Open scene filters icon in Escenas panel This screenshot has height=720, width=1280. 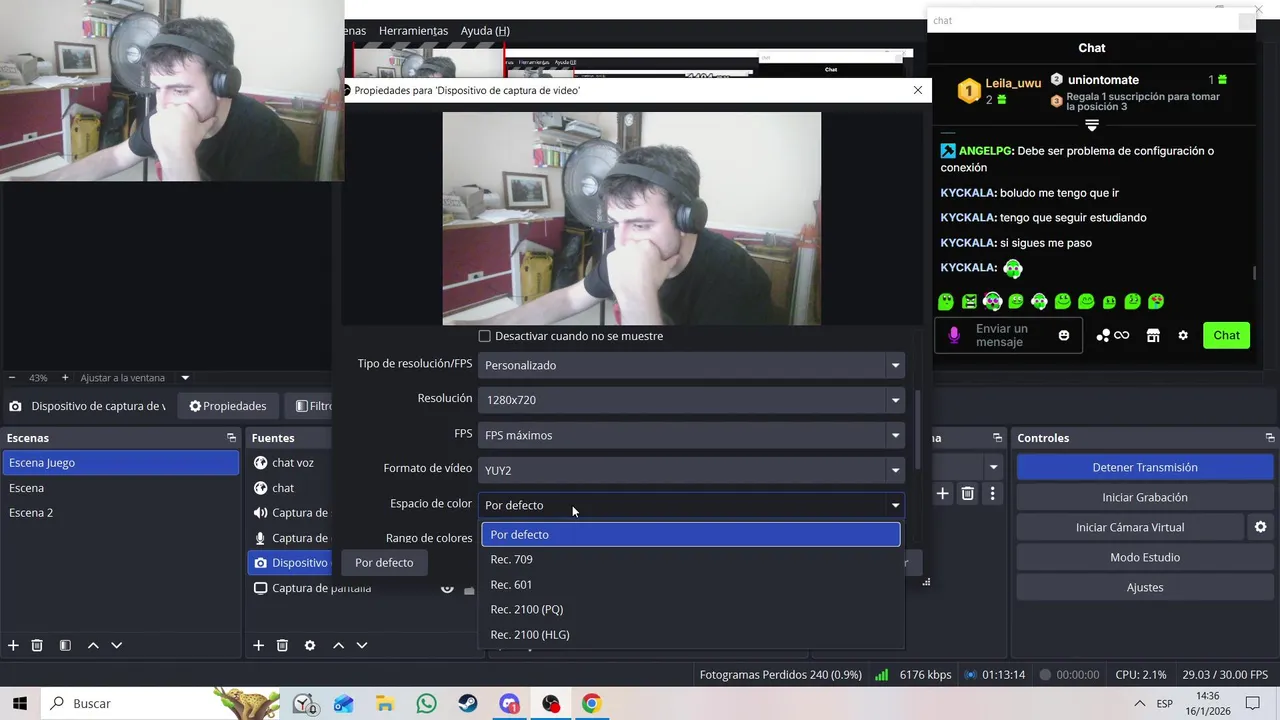(65, 646)
